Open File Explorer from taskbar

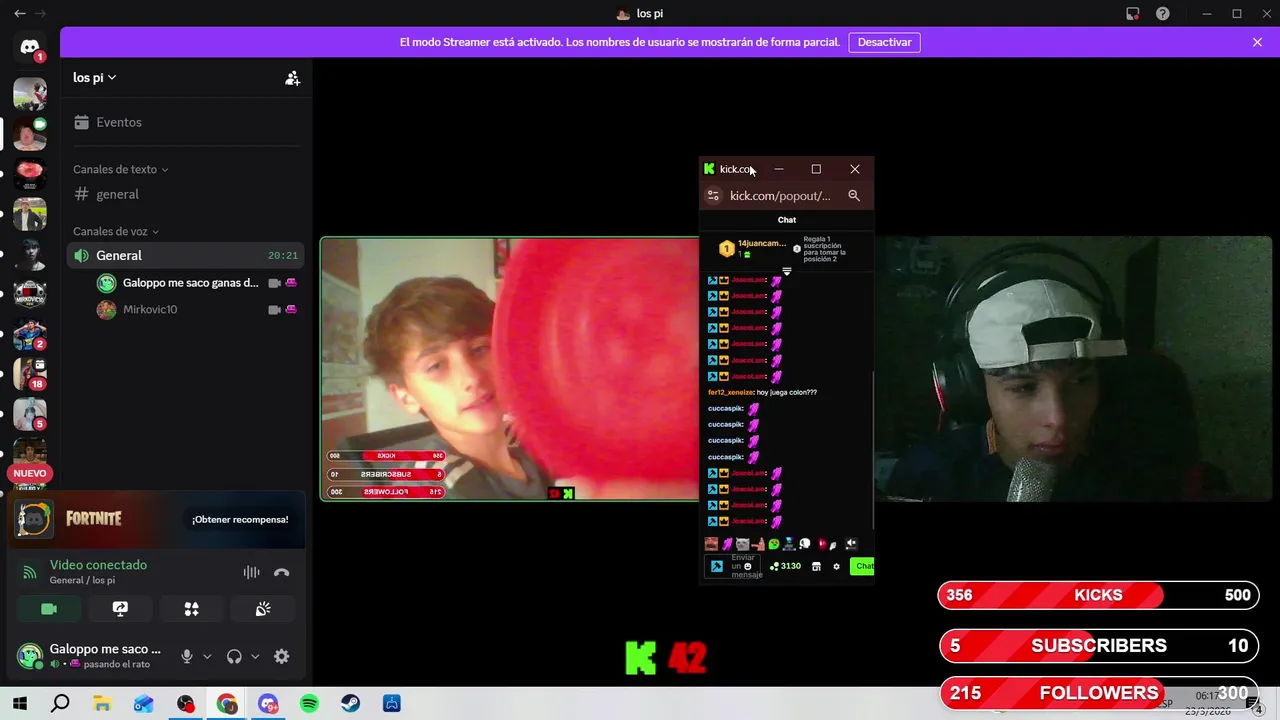coord(102,704)
